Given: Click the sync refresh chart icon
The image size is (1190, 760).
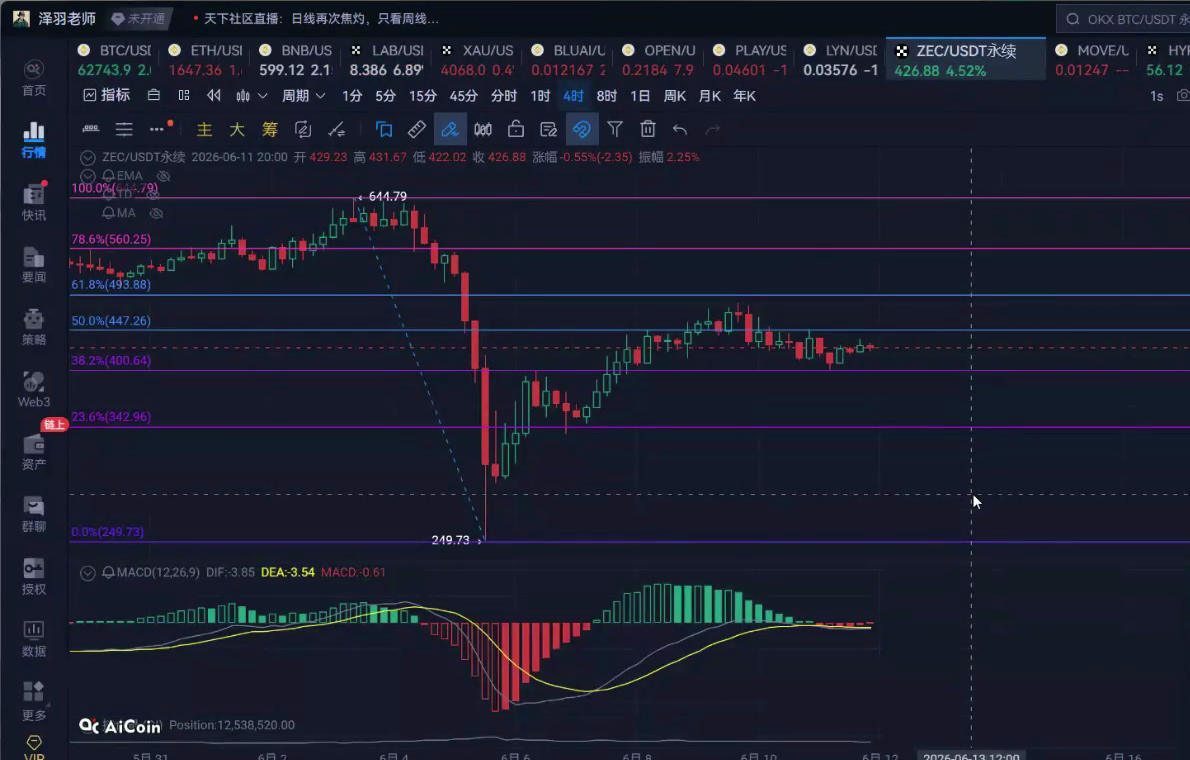Looking at the screenshot, I should point(303,129).
